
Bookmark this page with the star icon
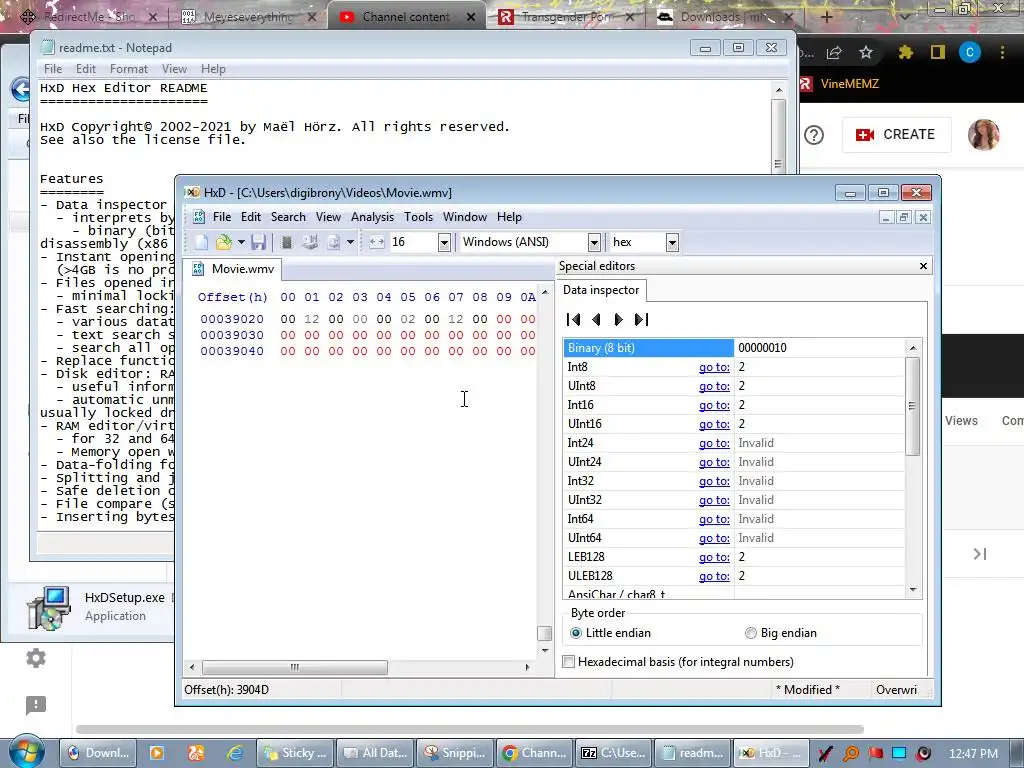866,52
